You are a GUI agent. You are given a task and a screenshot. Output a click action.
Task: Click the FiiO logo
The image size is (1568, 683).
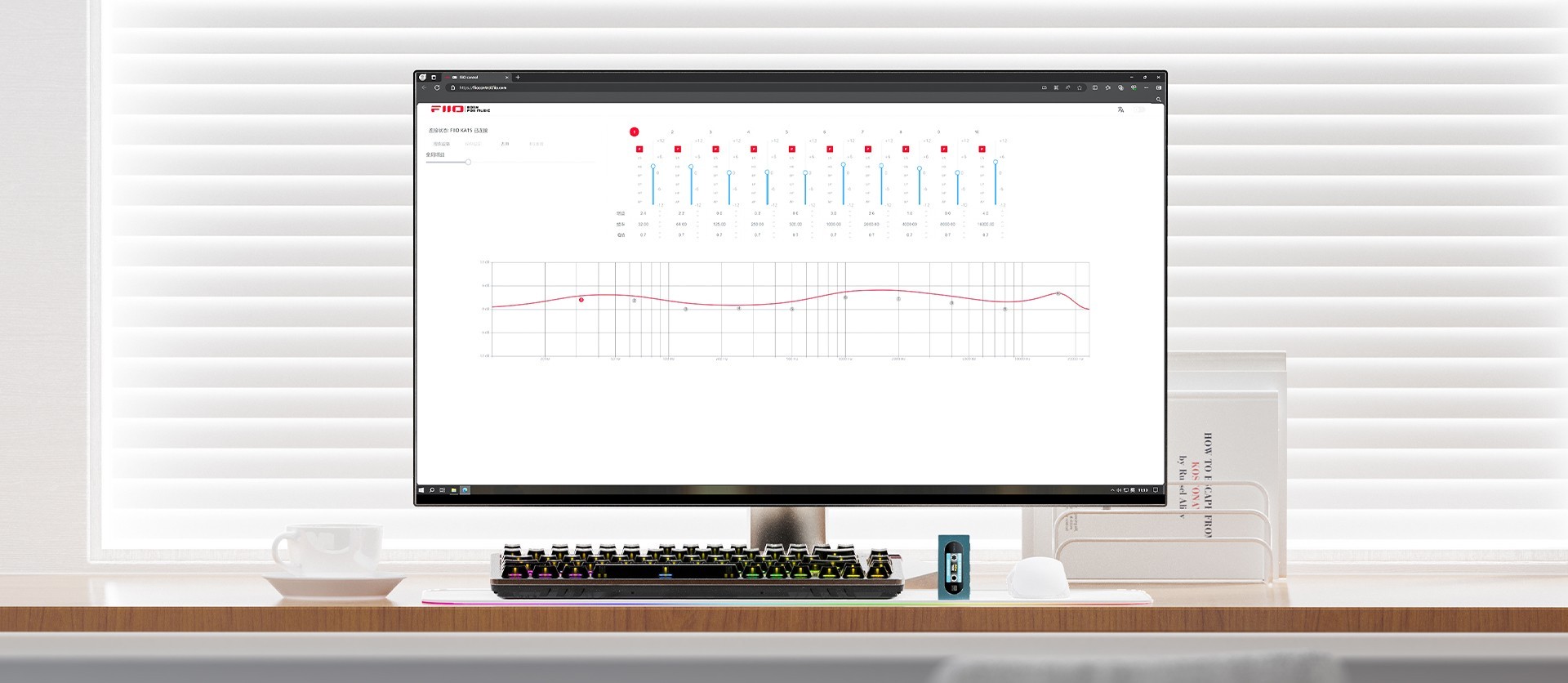(461, 109)
